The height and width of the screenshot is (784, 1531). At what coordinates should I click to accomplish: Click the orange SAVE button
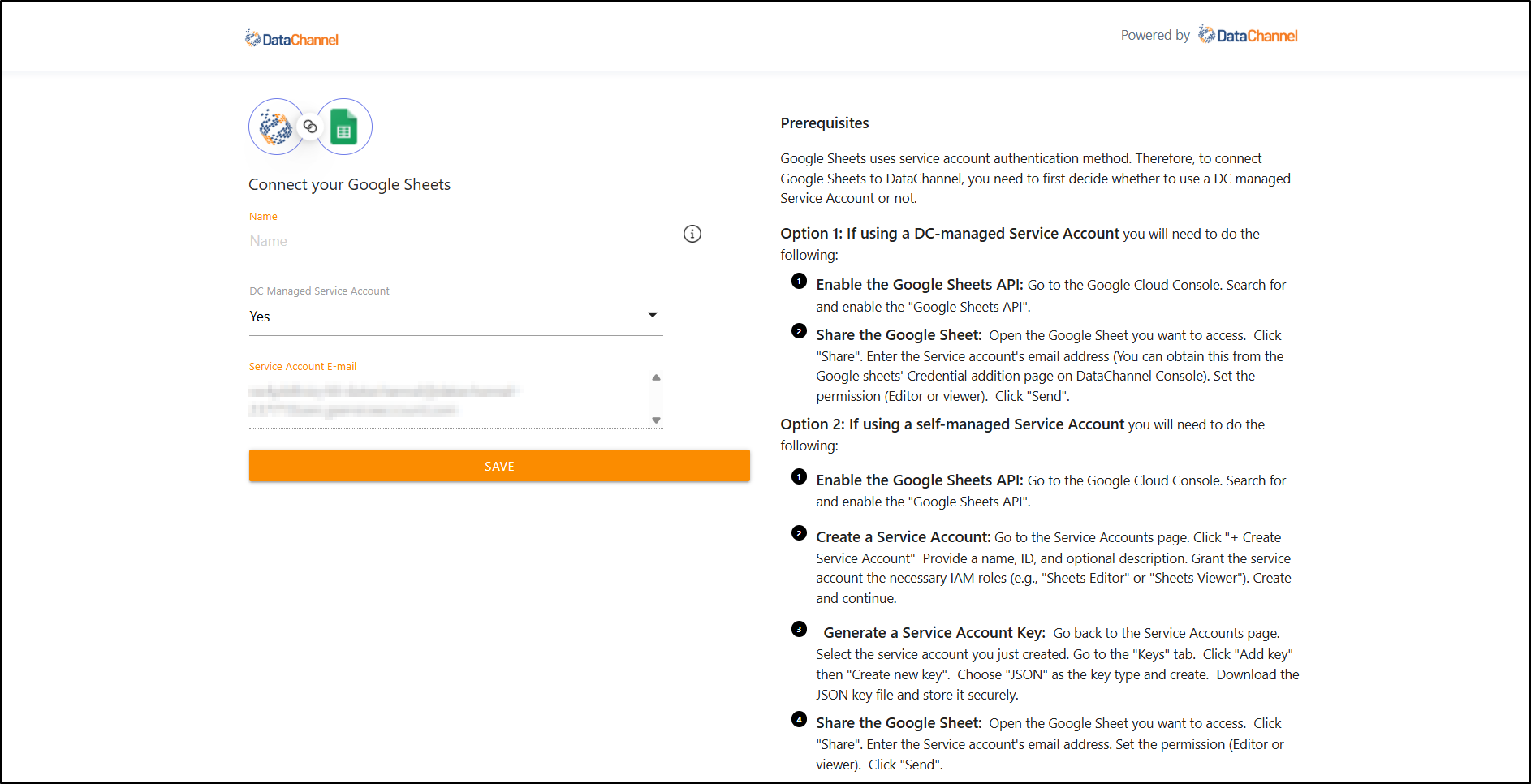point(499,466)
